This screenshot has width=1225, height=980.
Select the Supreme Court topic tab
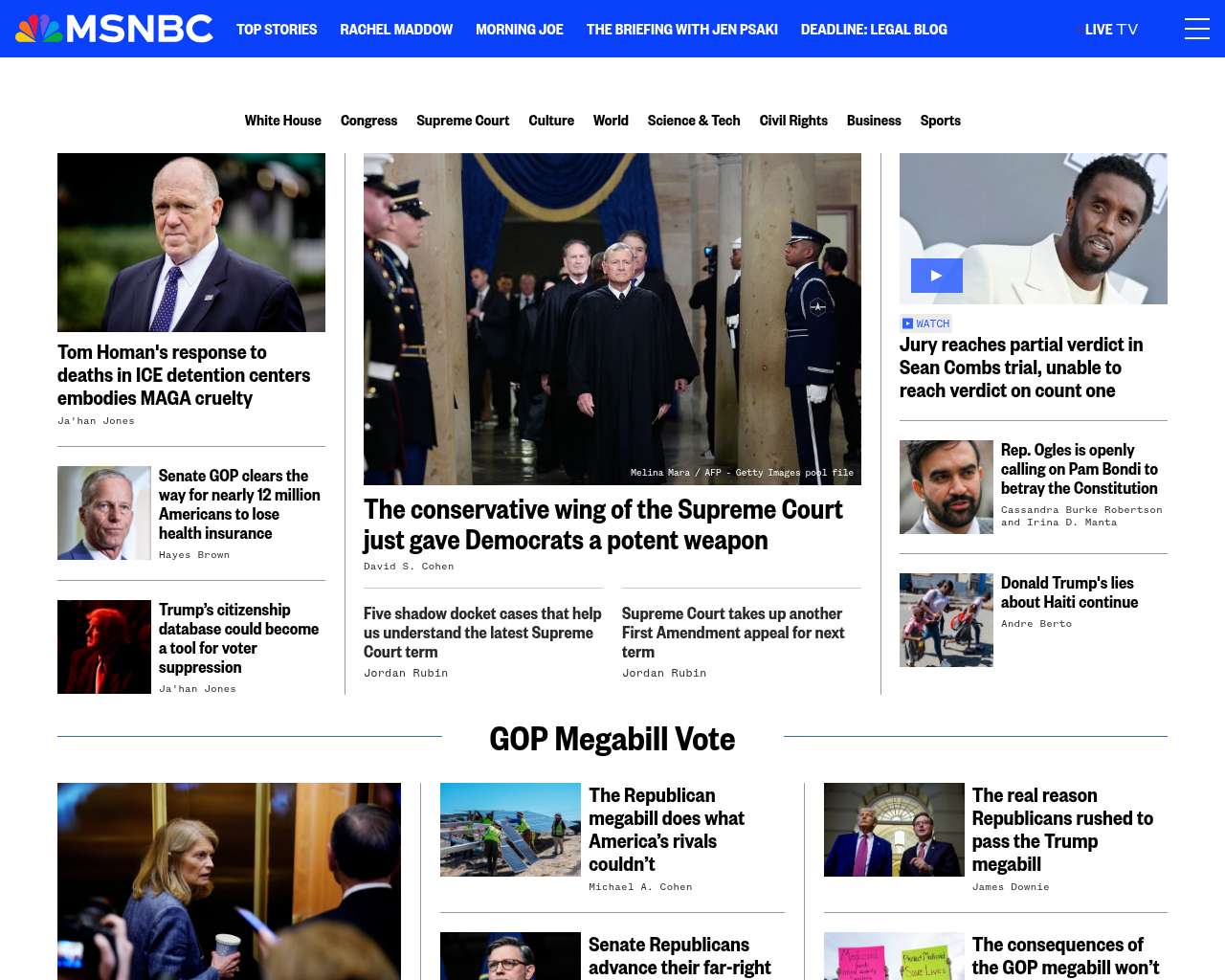[x=463, y=121]
